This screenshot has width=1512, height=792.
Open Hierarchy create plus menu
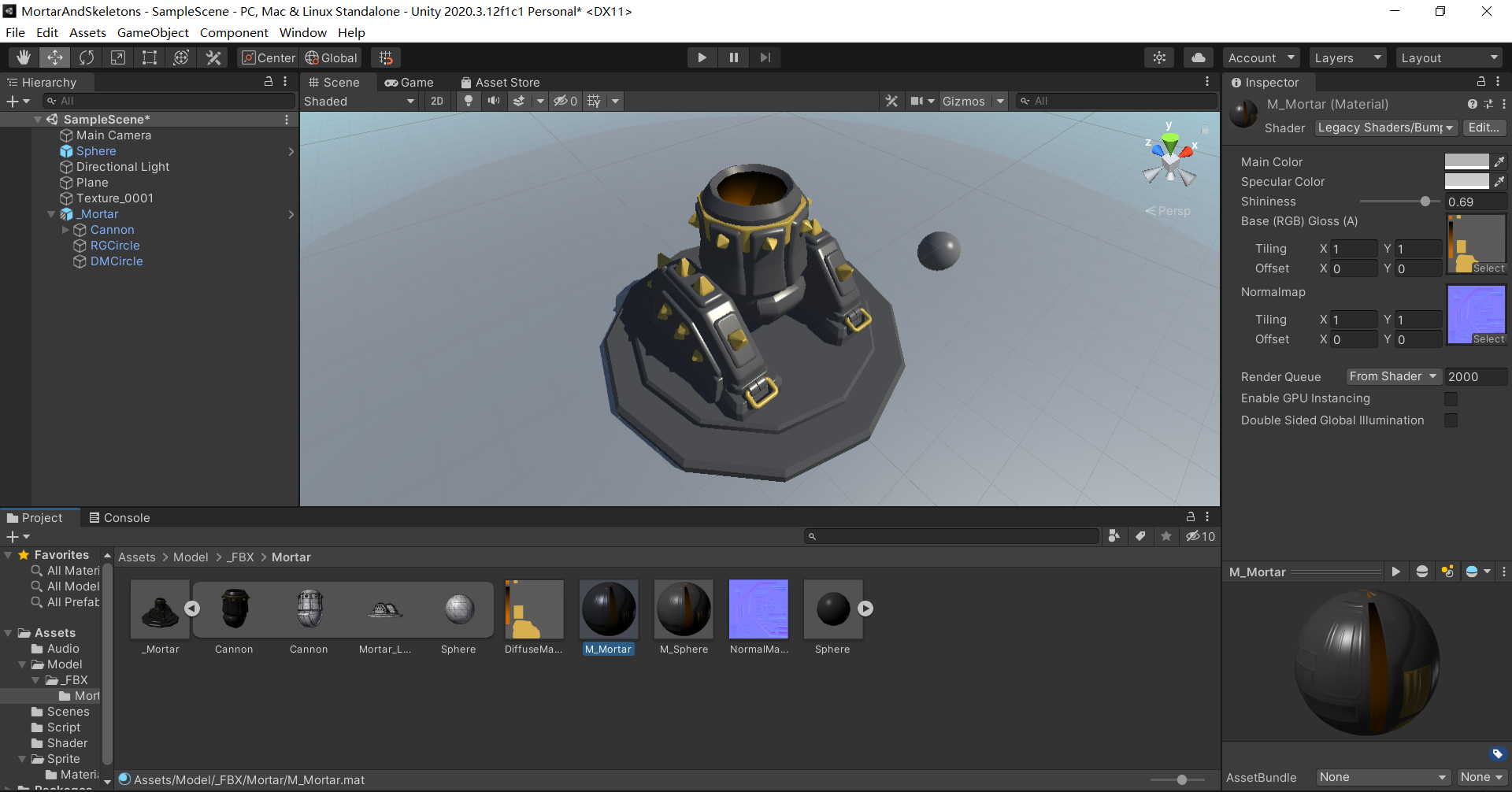[x=17, y=101]
